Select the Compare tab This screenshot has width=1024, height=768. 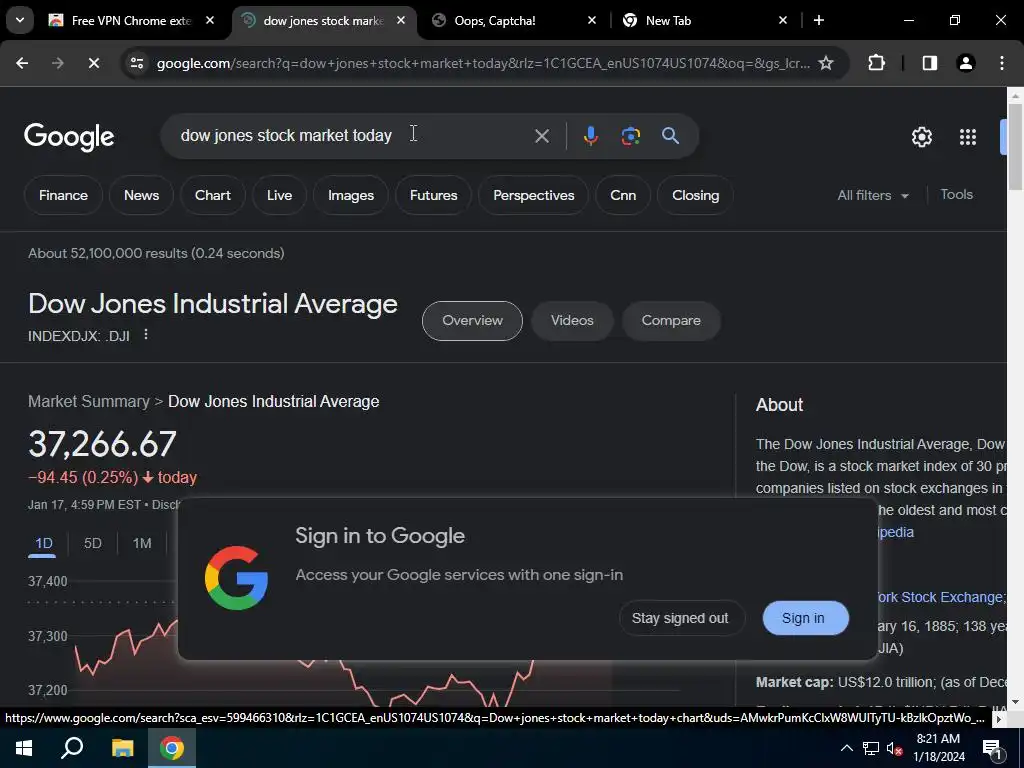coord(671,321)
